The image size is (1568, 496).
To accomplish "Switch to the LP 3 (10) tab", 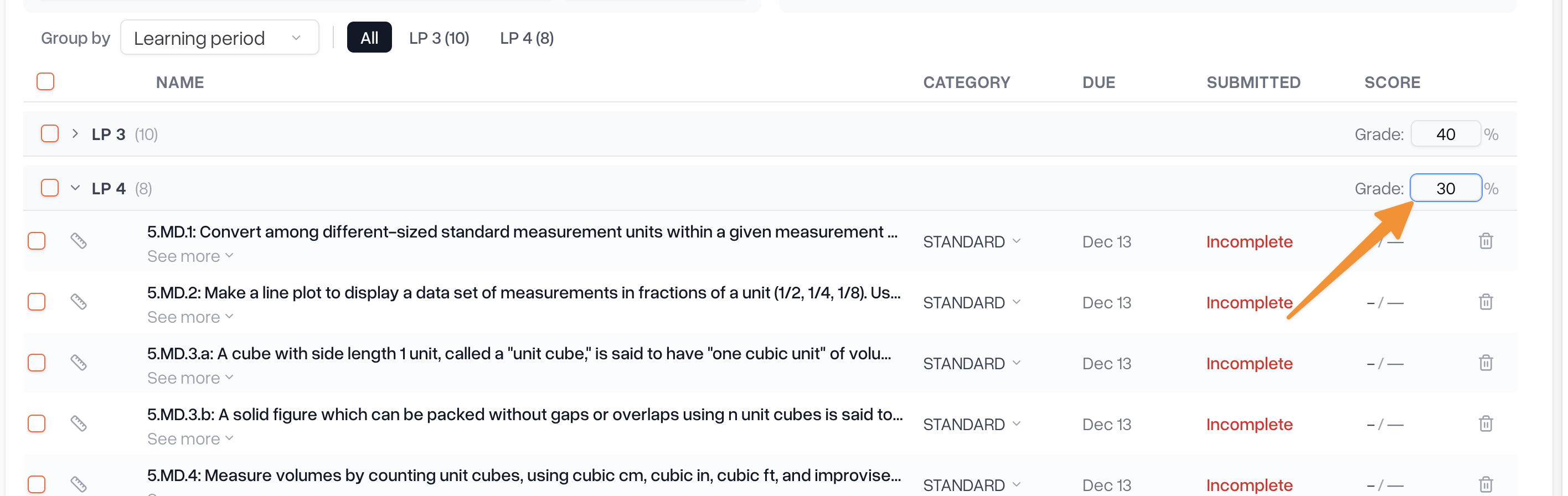I will click(x=439, y=38).
